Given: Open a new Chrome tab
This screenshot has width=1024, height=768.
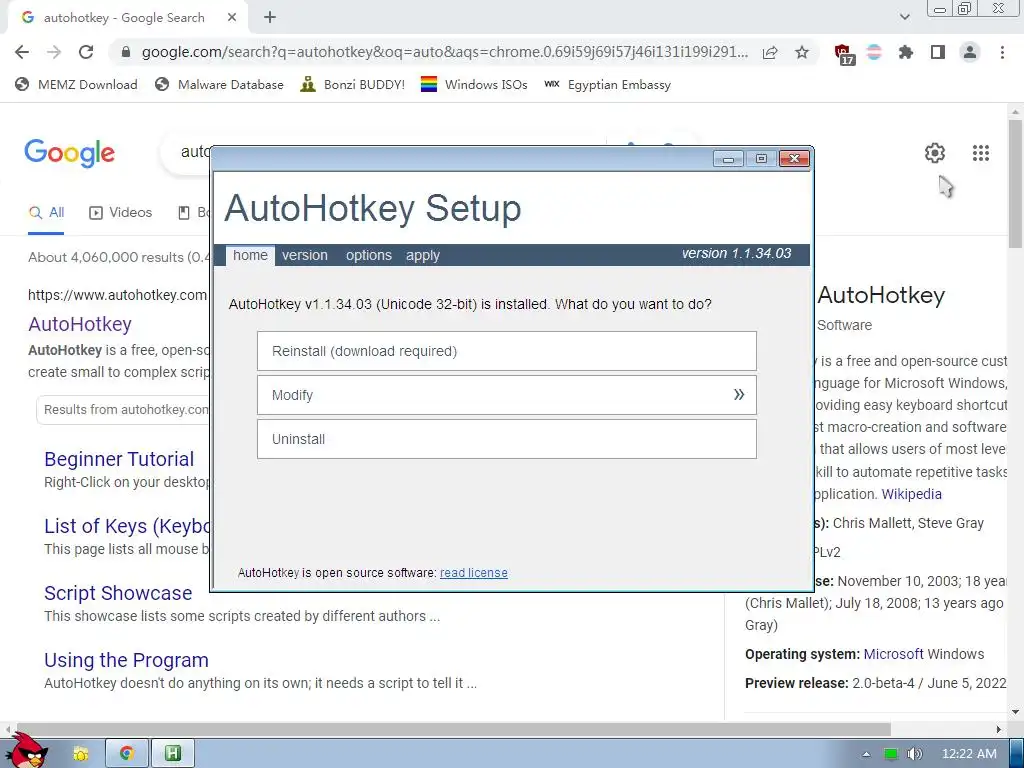Looking at the screenshot, I should click(270, 18).
